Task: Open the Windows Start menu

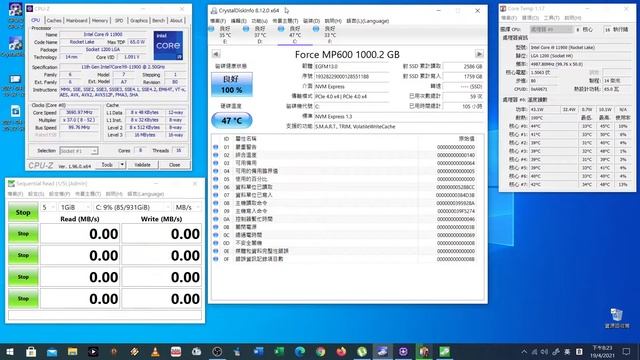Action: (9, 351)
